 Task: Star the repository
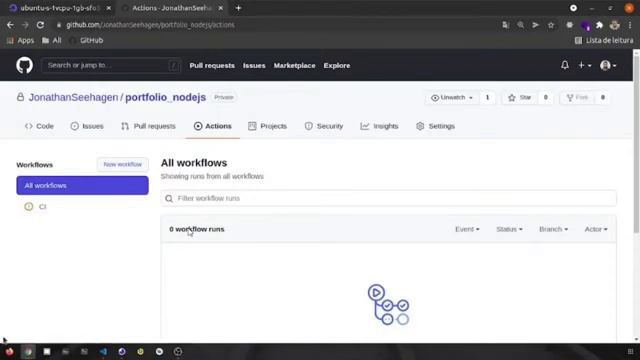click(x=519, y=98)
